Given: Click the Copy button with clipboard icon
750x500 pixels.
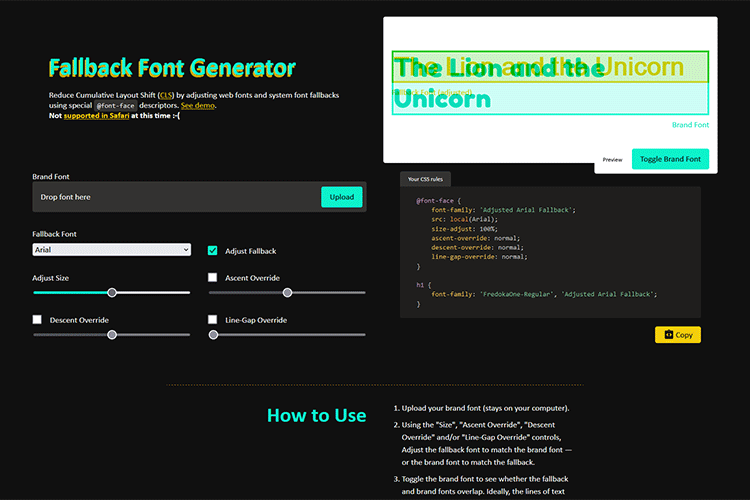Looking at the screenshot, I should tap(677, 335).
